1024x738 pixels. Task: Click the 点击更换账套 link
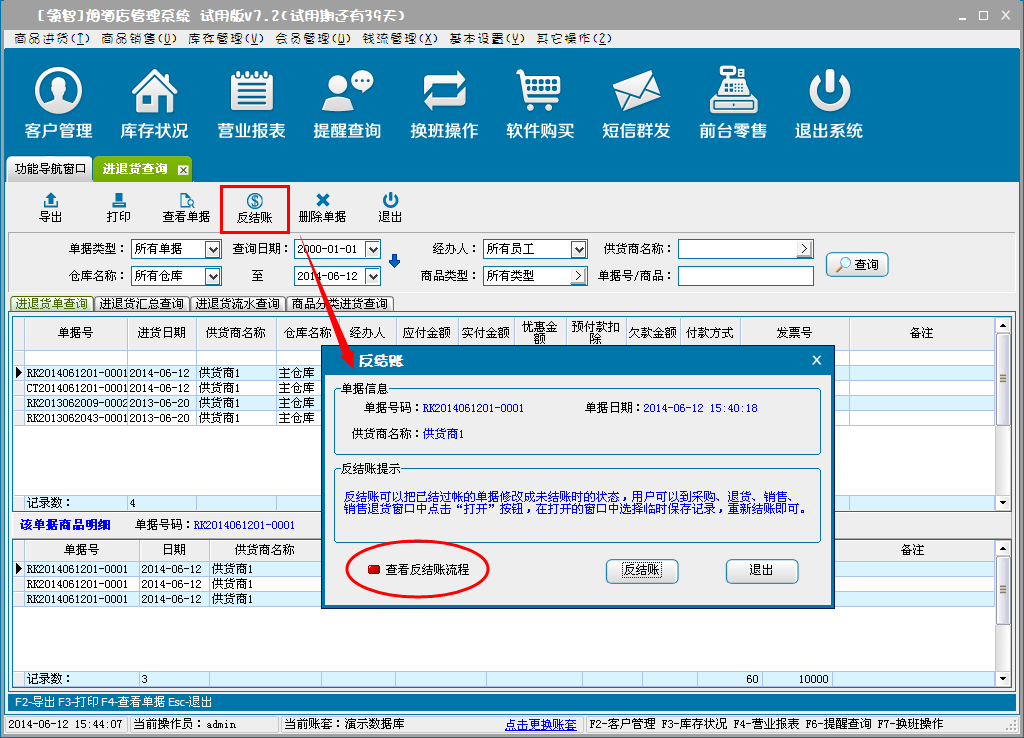pyautogui.click(x=540, y=724)
